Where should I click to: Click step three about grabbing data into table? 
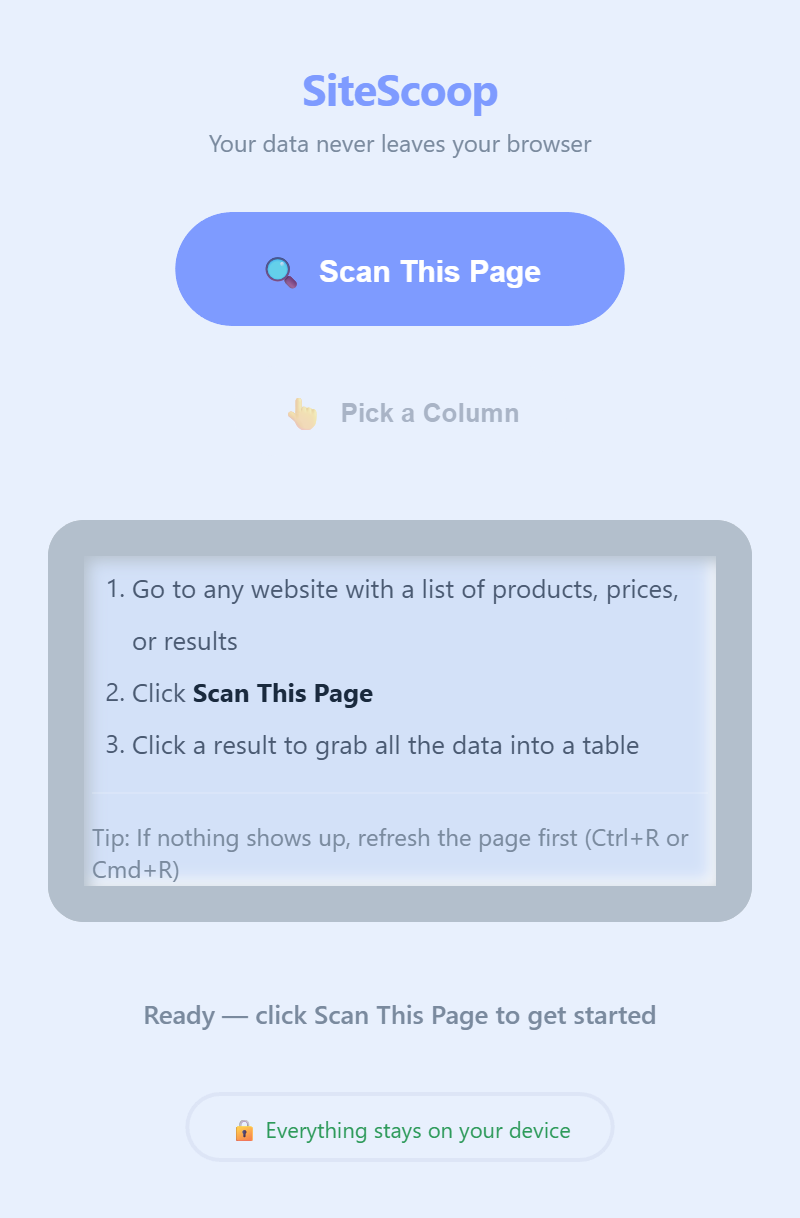click(385, 745)
